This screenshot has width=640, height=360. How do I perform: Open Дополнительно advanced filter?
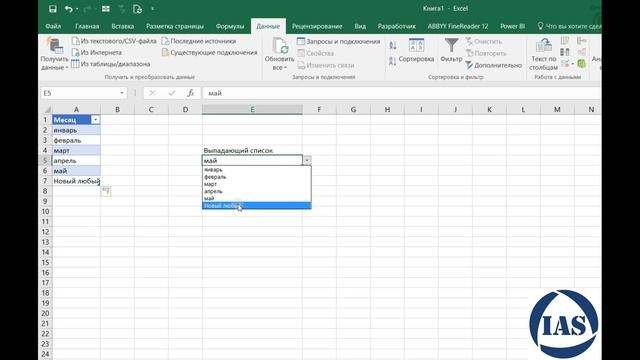494,65
